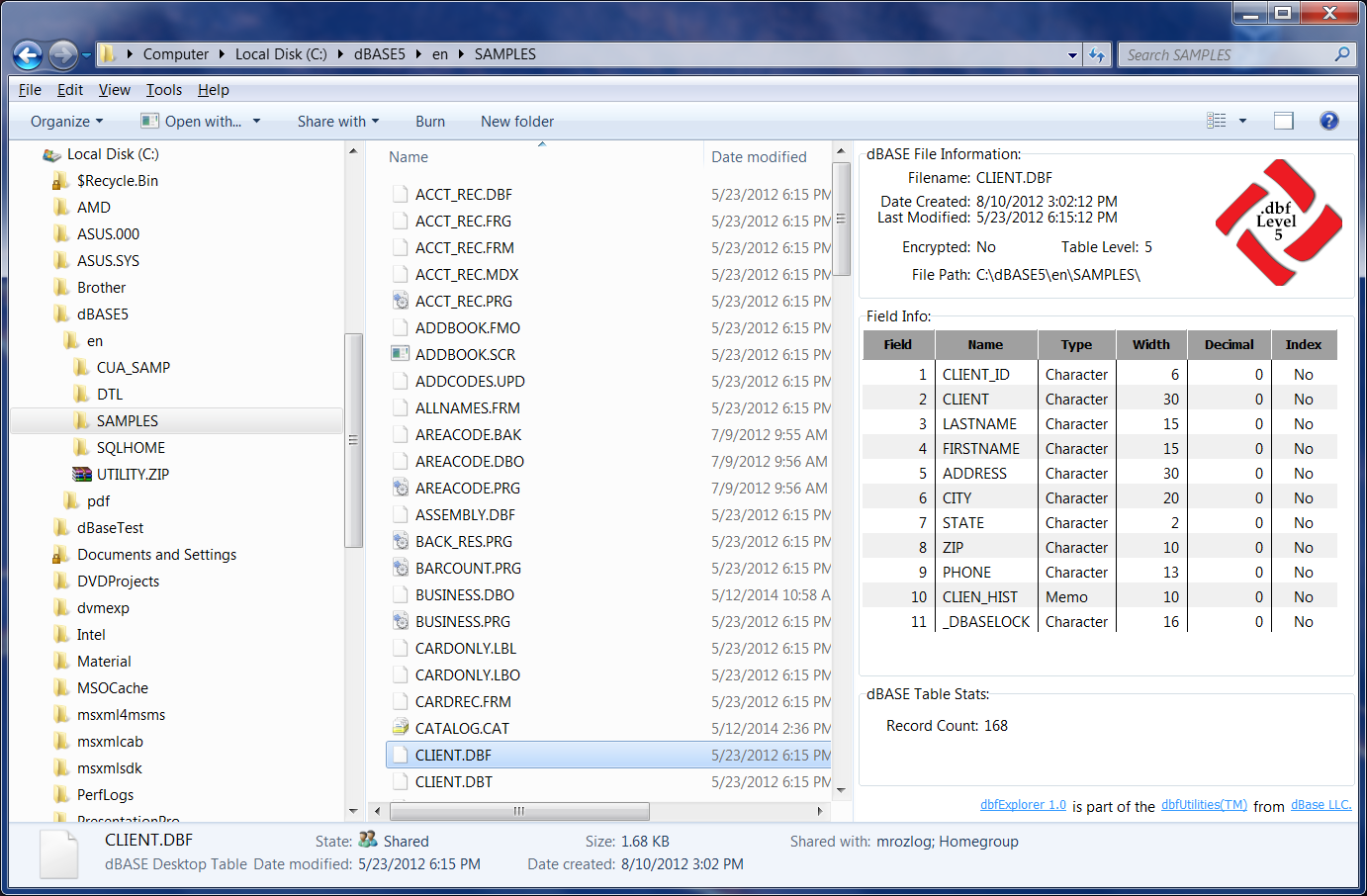
Task: Click the Change your view icon
Action: pos(1217,121)
